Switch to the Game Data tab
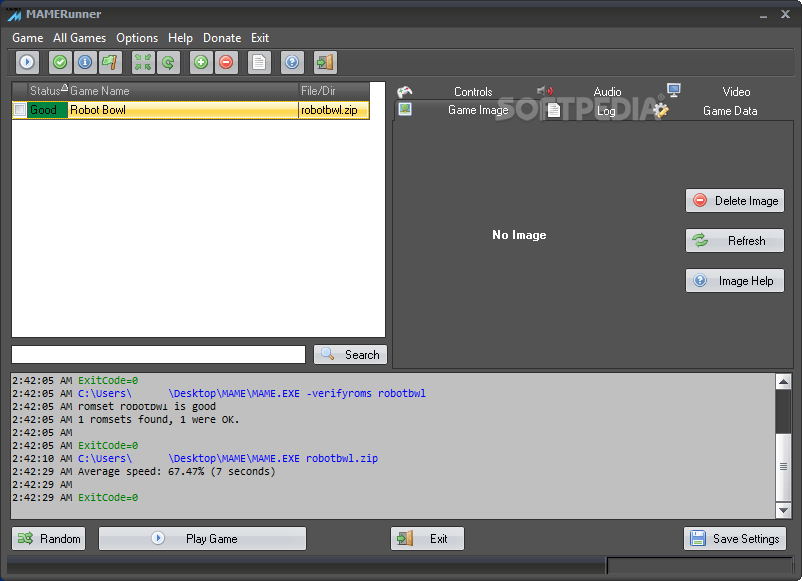The width and height of the screenshot is (802, 581). [x=730, y=111]
